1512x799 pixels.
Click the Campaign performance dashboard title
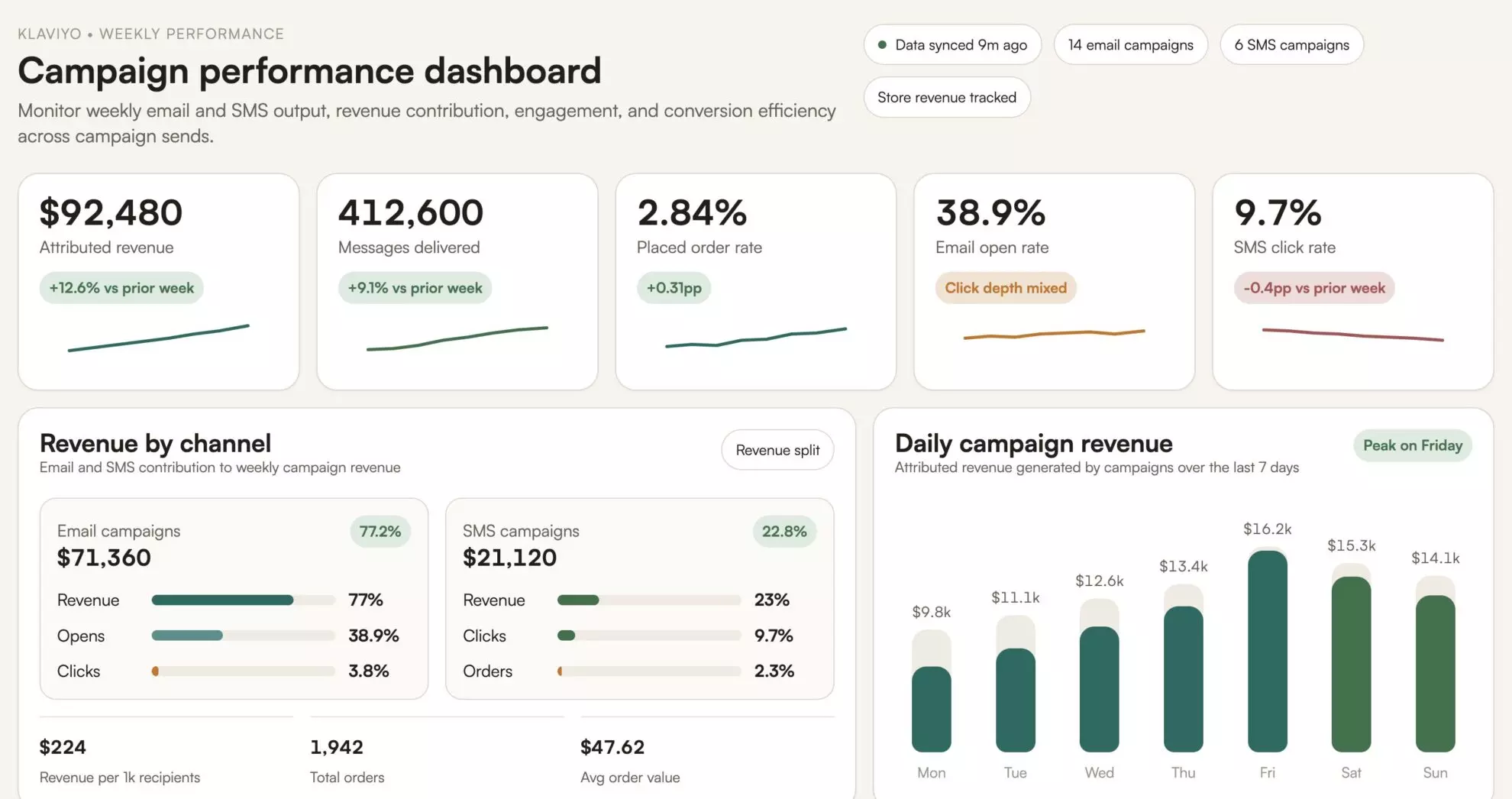pyautogui.click(x=309, y=70)
